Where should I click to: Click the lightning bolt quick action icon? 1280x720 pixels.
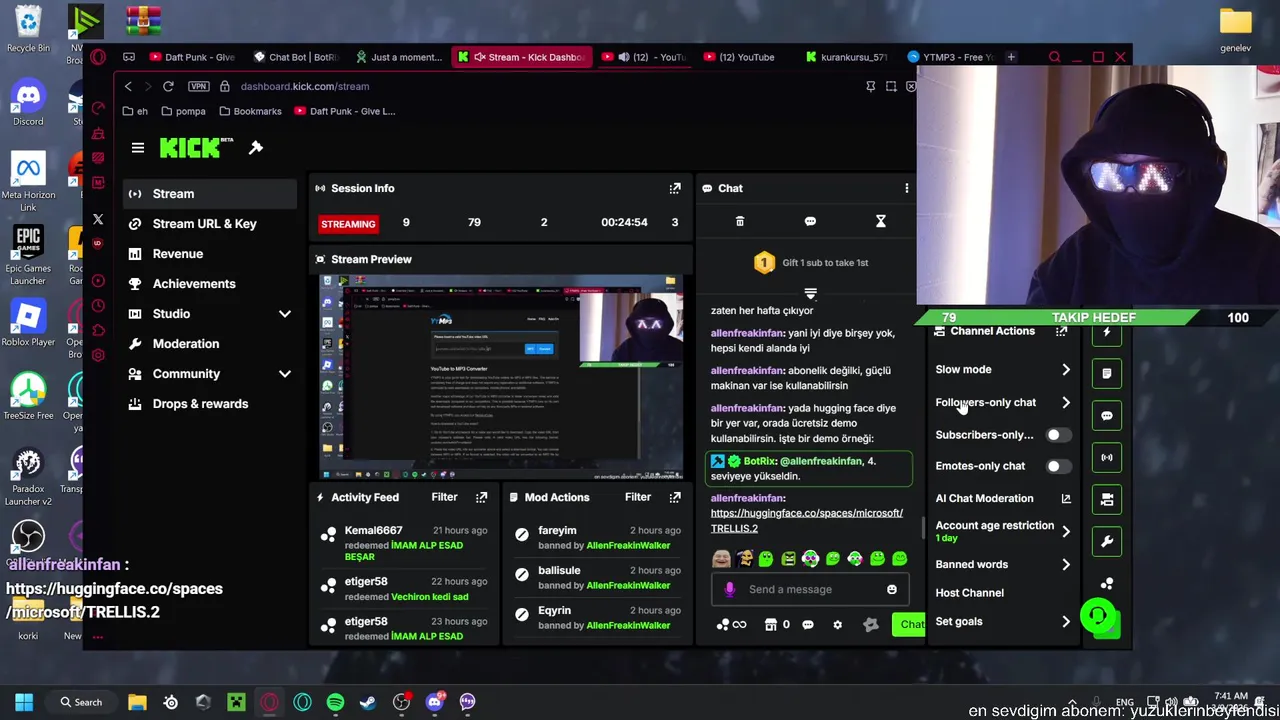coord(1107,332)
